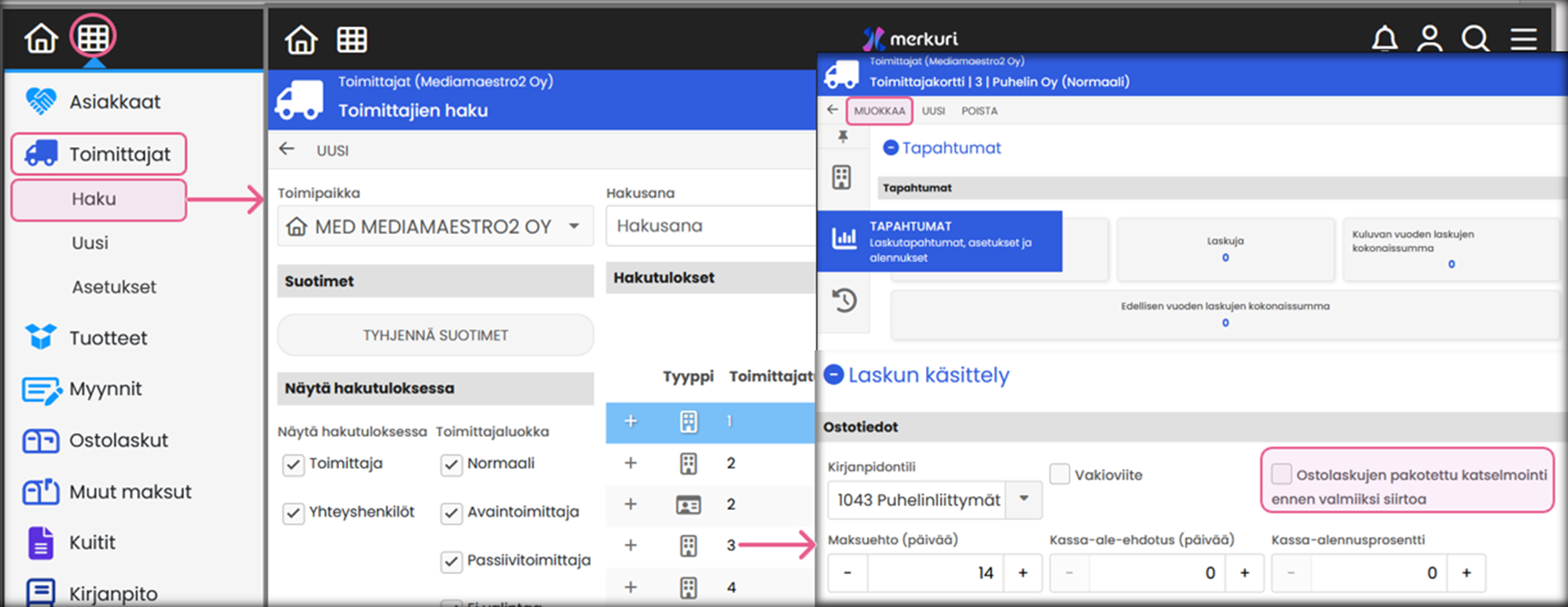Click the notification bell icon
This screenshot has width=1568, height=607.
[1384, 39]
